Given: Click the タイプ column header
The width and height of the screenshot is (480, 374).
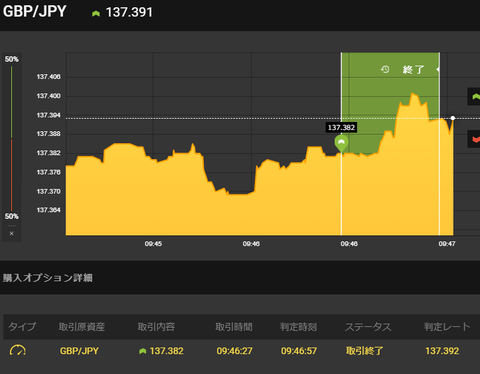Looking at the screenshot, I should coord(22,327).
